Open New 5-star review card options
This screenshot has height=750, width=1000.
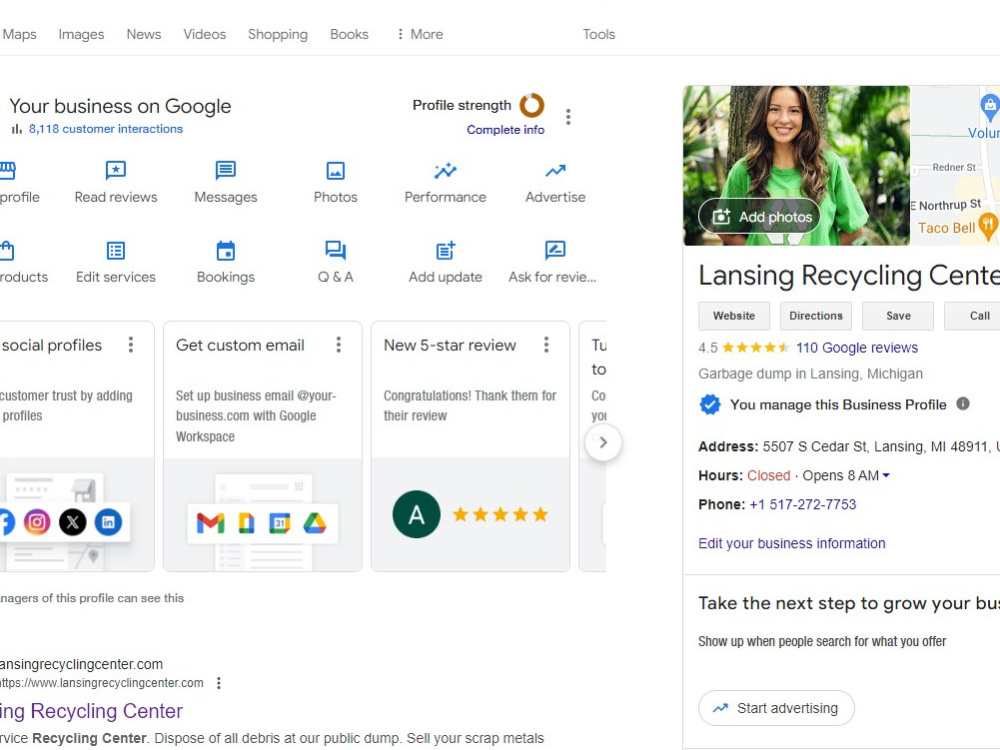(547, 345)
